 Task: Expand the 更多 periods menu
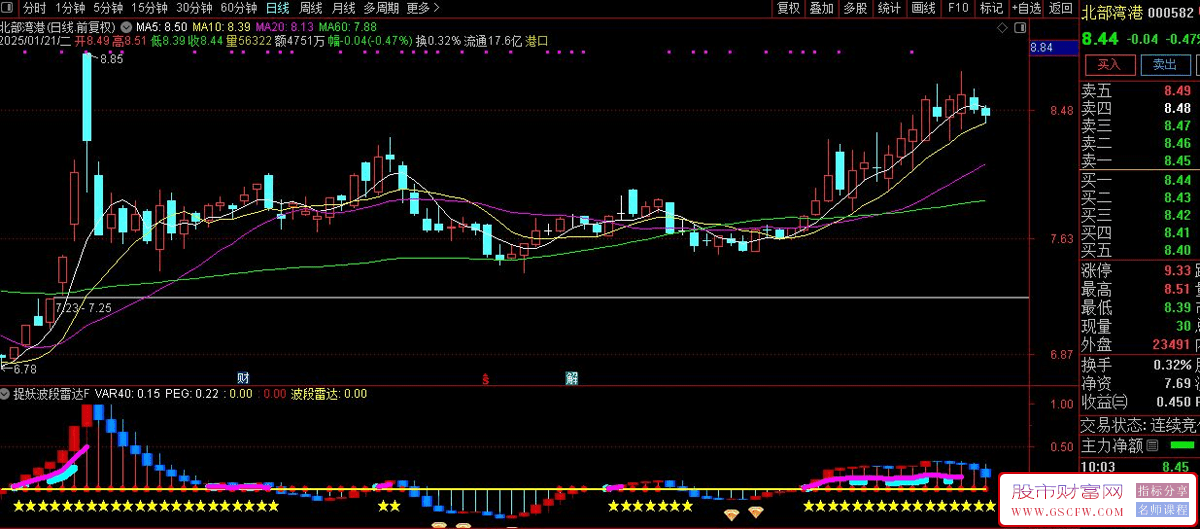pos(424,8)
